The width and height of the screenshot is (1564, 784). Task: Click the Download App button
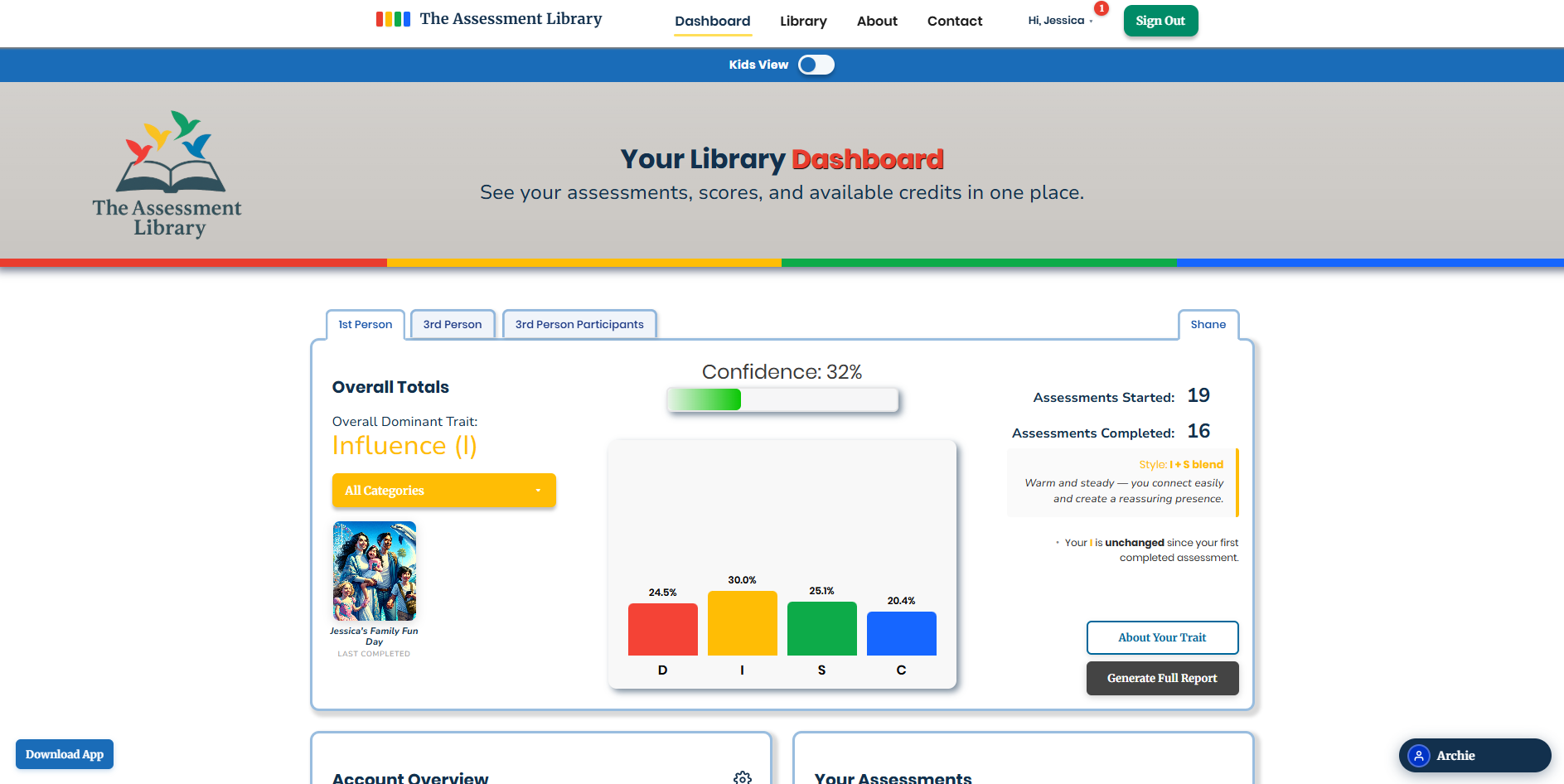65,754
